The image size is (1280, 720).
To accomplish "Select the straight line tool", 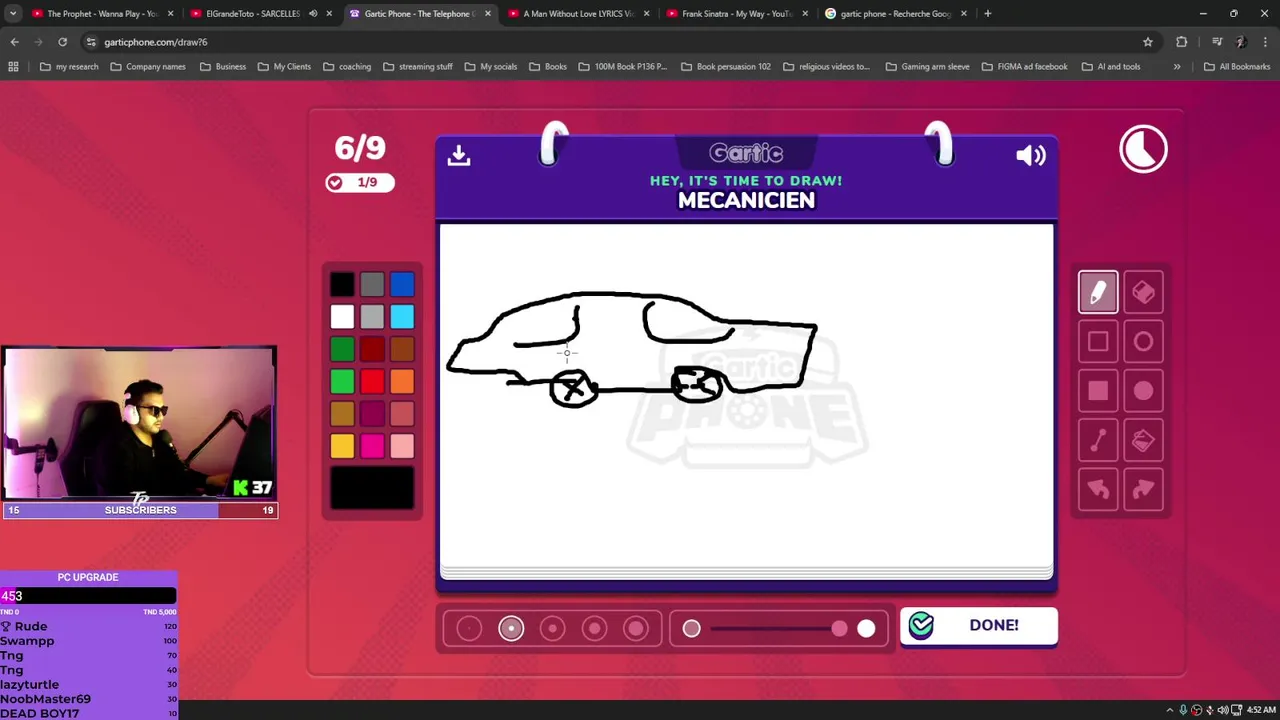I will (x=1098, y=440).
